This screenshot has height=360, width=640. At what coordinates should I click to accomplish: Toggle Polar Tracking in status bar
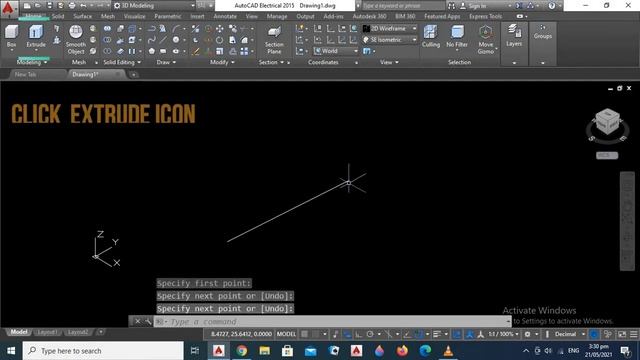click(370, 334)
